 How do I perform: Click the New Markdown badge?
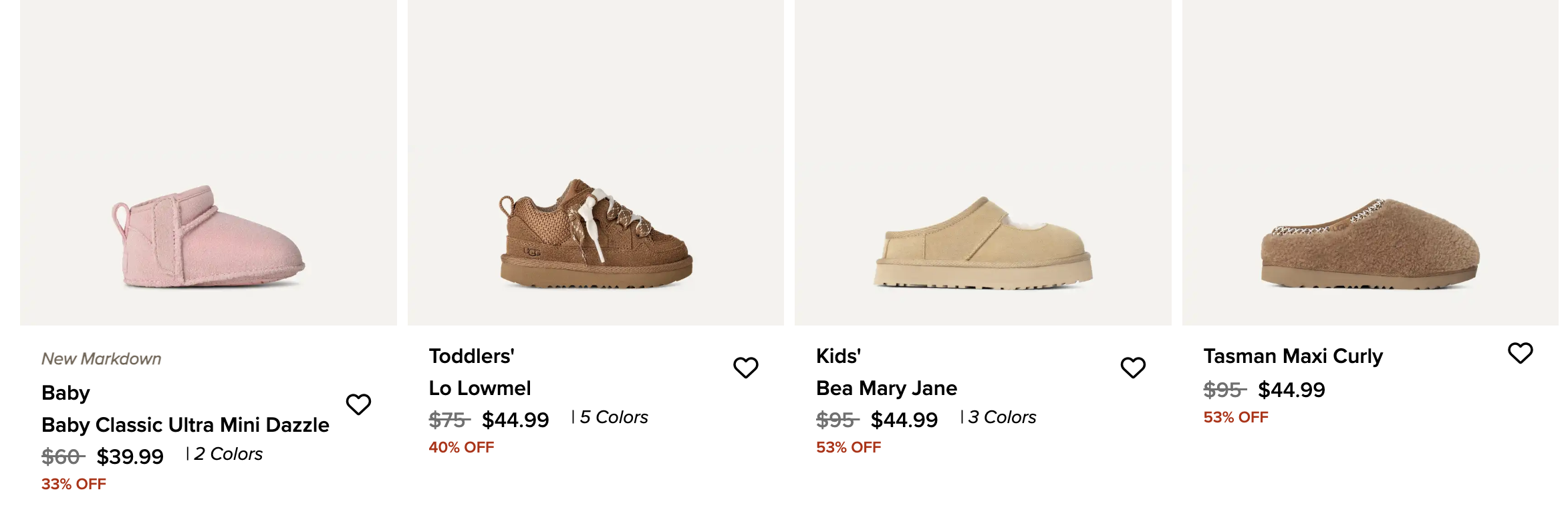coord(102,359)
